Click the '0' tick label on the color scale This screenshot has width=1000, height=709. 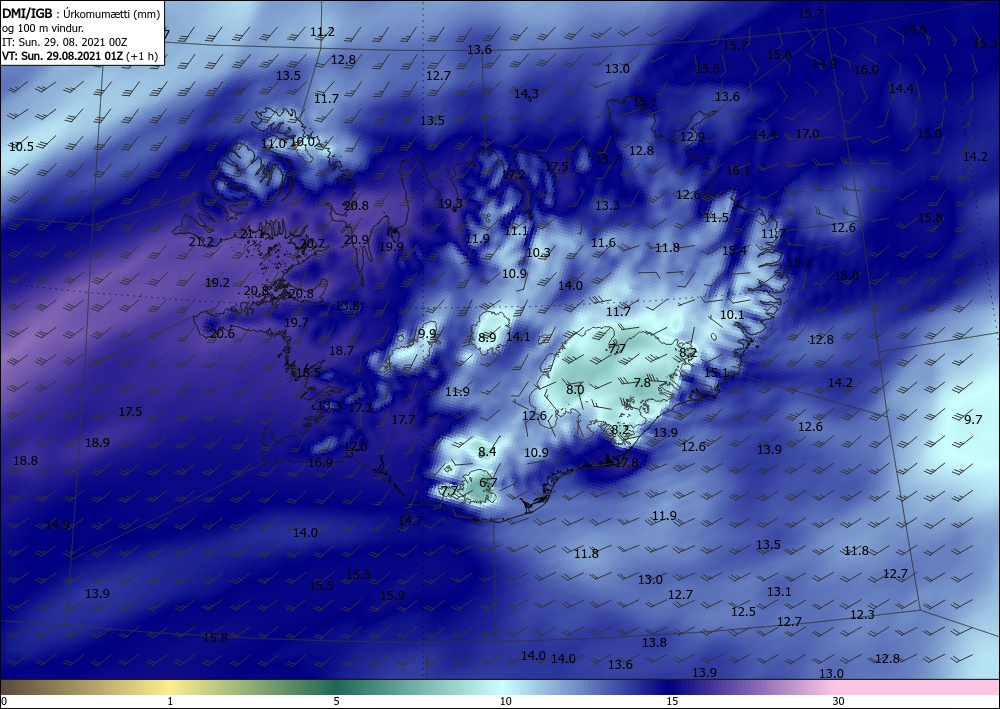click(4, 701)
